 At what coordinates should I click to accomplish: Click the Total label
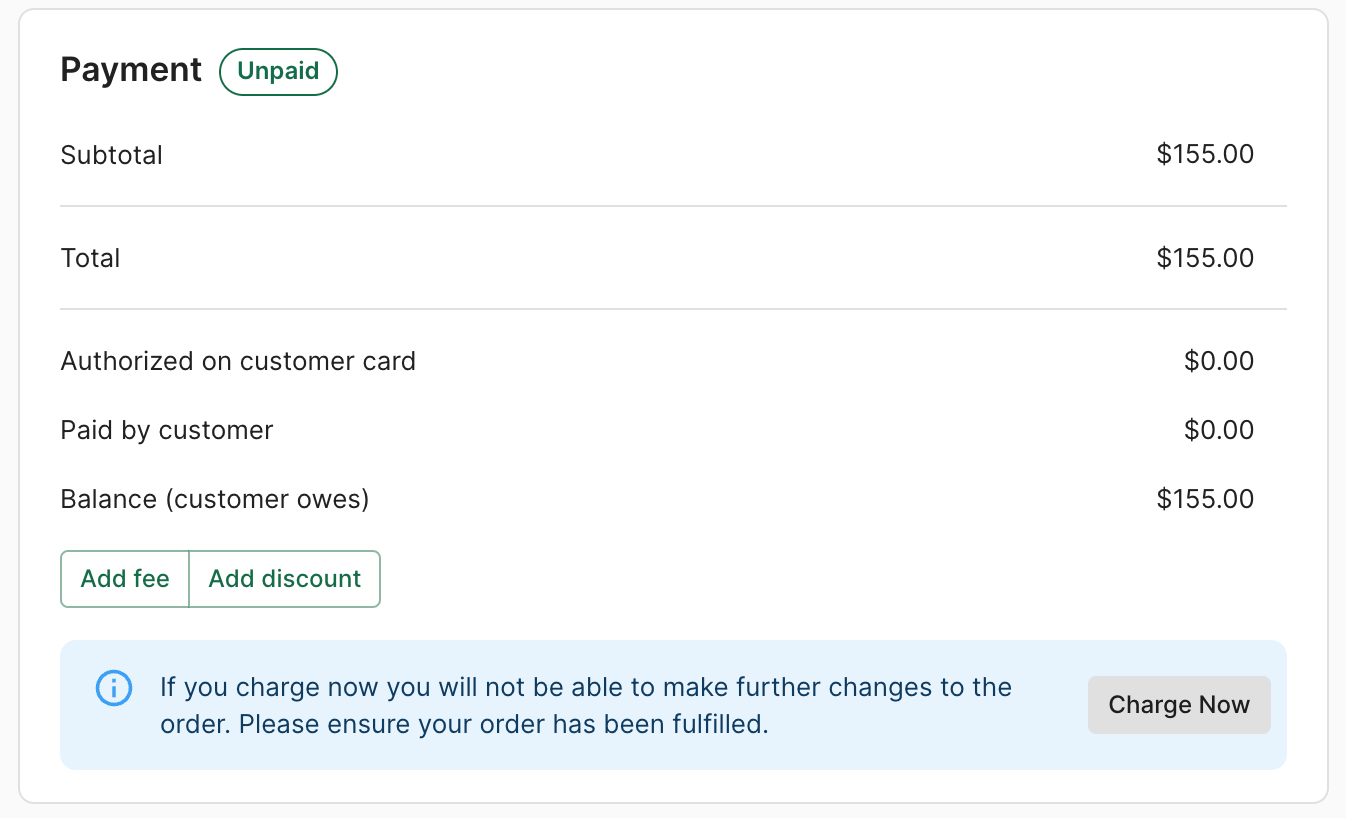(91, 258)
